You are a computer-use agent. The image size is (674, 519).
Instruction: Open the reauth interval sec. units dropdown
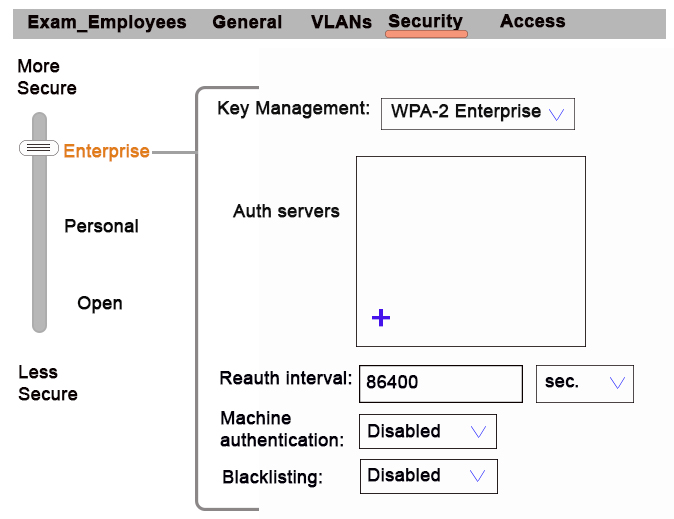(x=585, y=384)
